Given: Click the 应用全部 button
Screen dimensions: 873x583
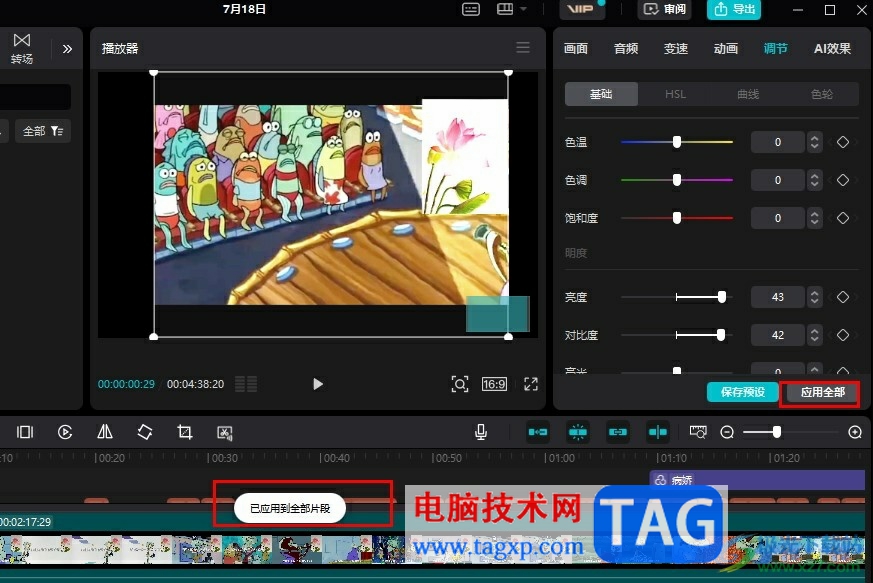Looking at the screenshot, I should point(822,392).
